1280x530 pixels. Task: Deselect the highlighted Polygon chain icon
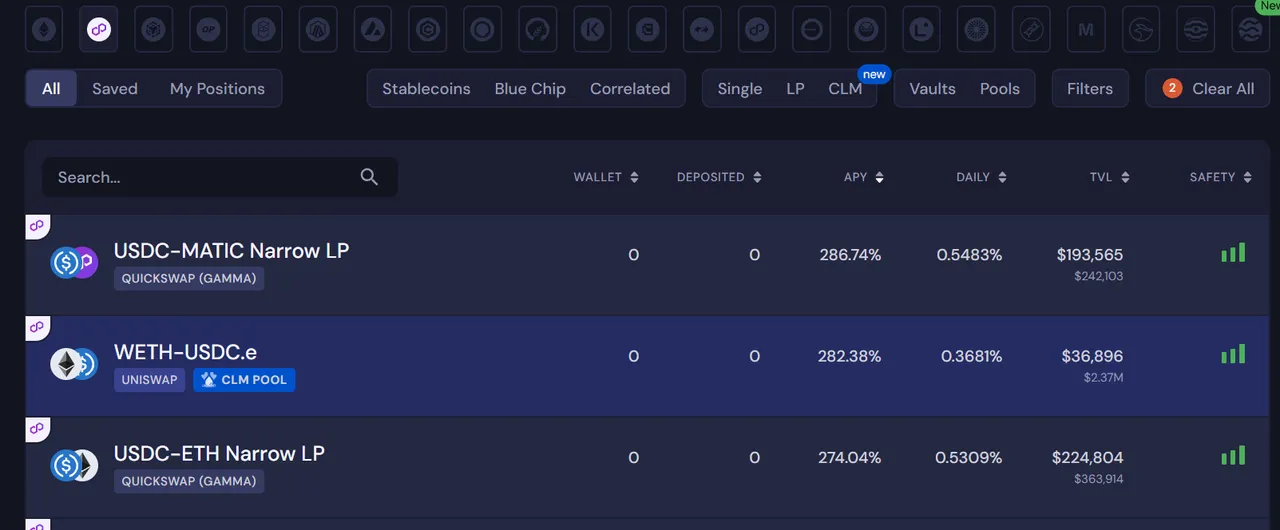(99, 30)
